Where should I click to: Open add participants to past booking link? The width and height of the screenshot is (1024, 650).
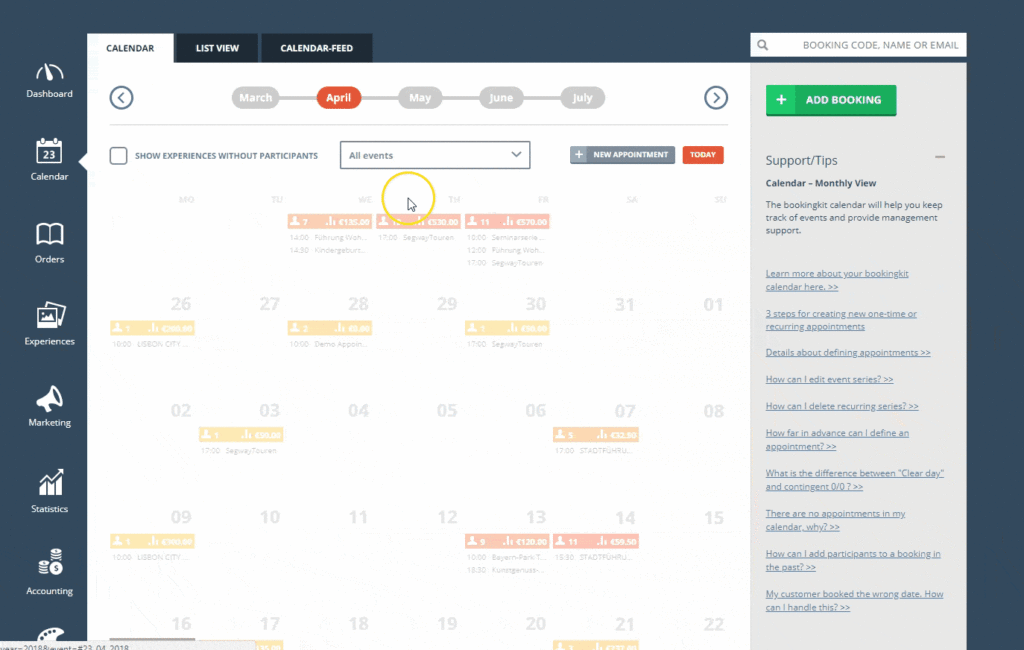point(853,561)
